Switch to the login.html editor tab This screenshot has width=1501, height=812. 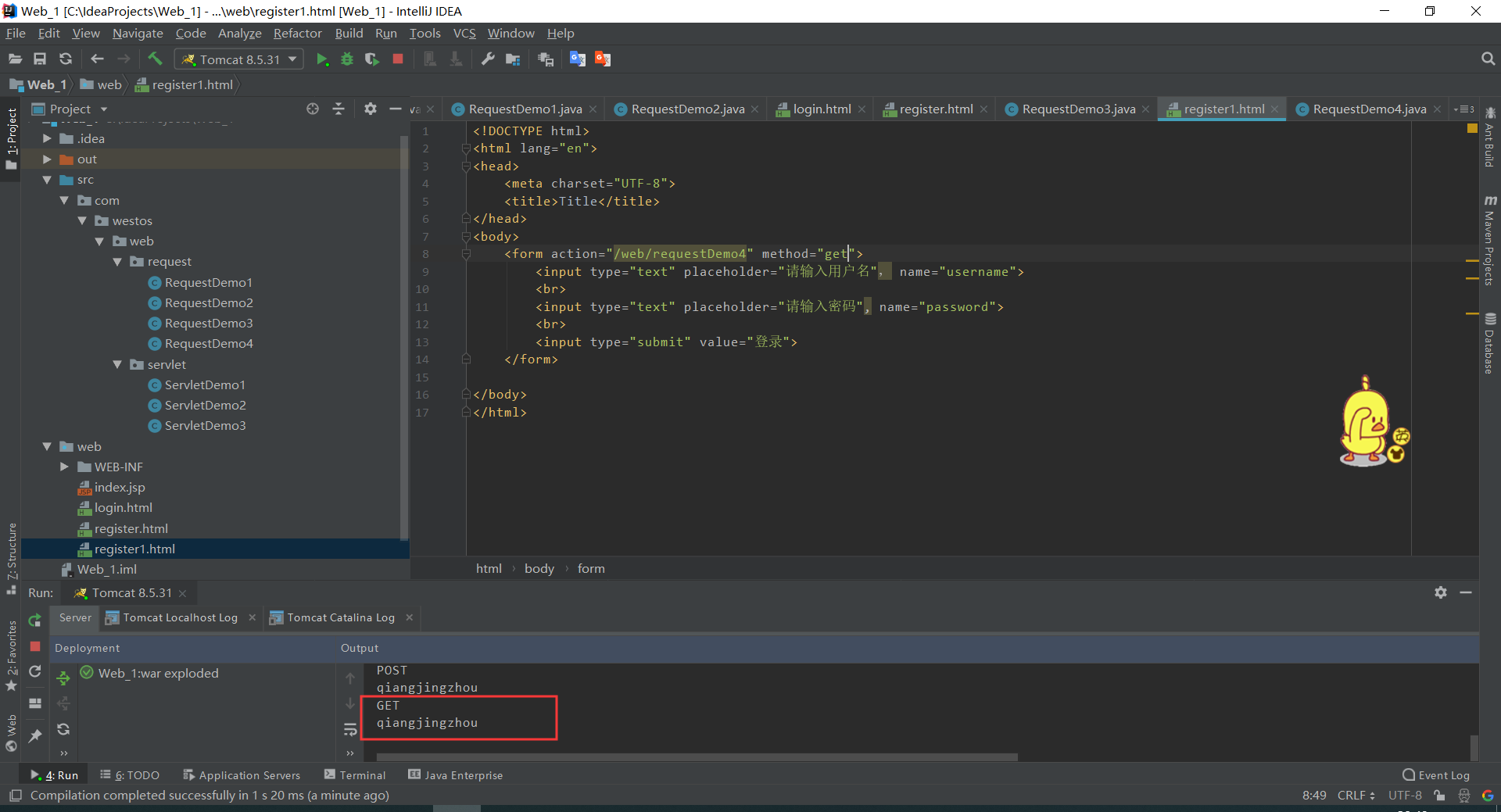pos(822,109)
